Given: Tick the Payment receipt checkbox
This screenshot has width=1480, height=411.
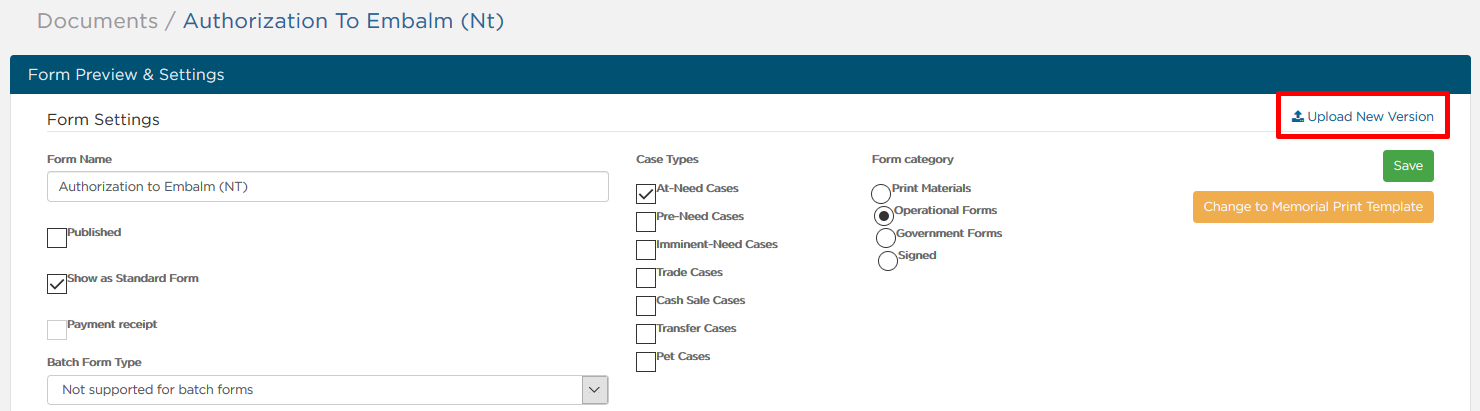Looking at the screenshot, I should [x=57, y=330].
